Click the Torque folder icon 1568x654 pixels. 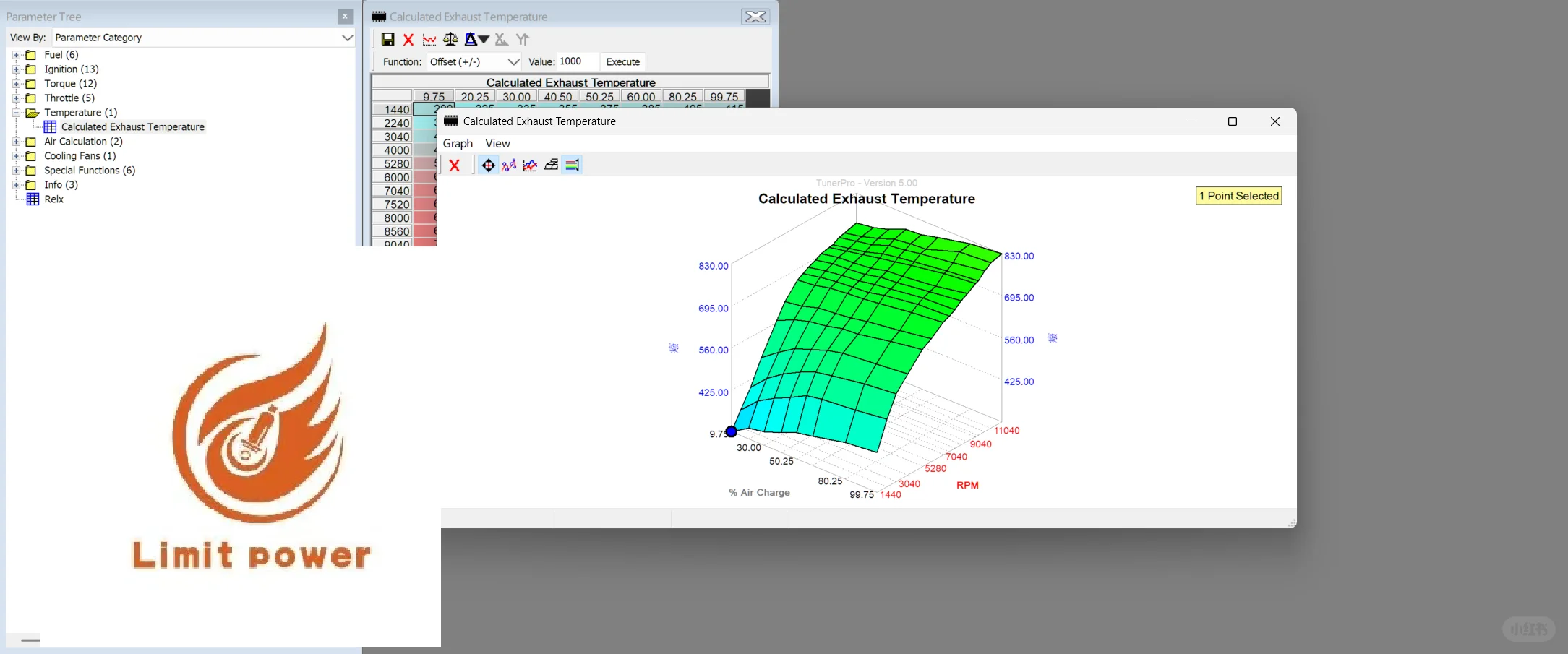coord(31,84)
